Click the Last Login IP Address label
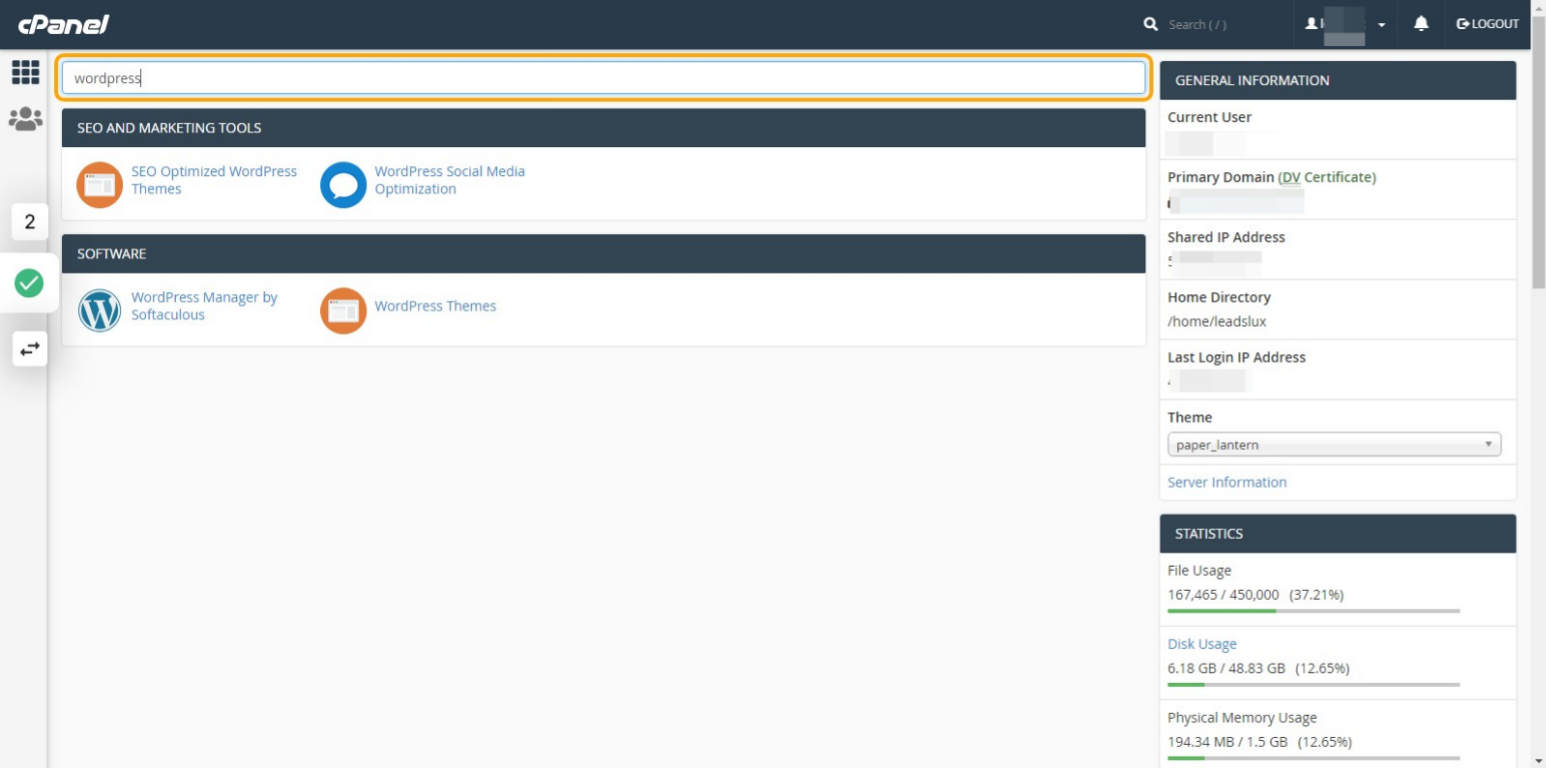 click(1237, 357)
